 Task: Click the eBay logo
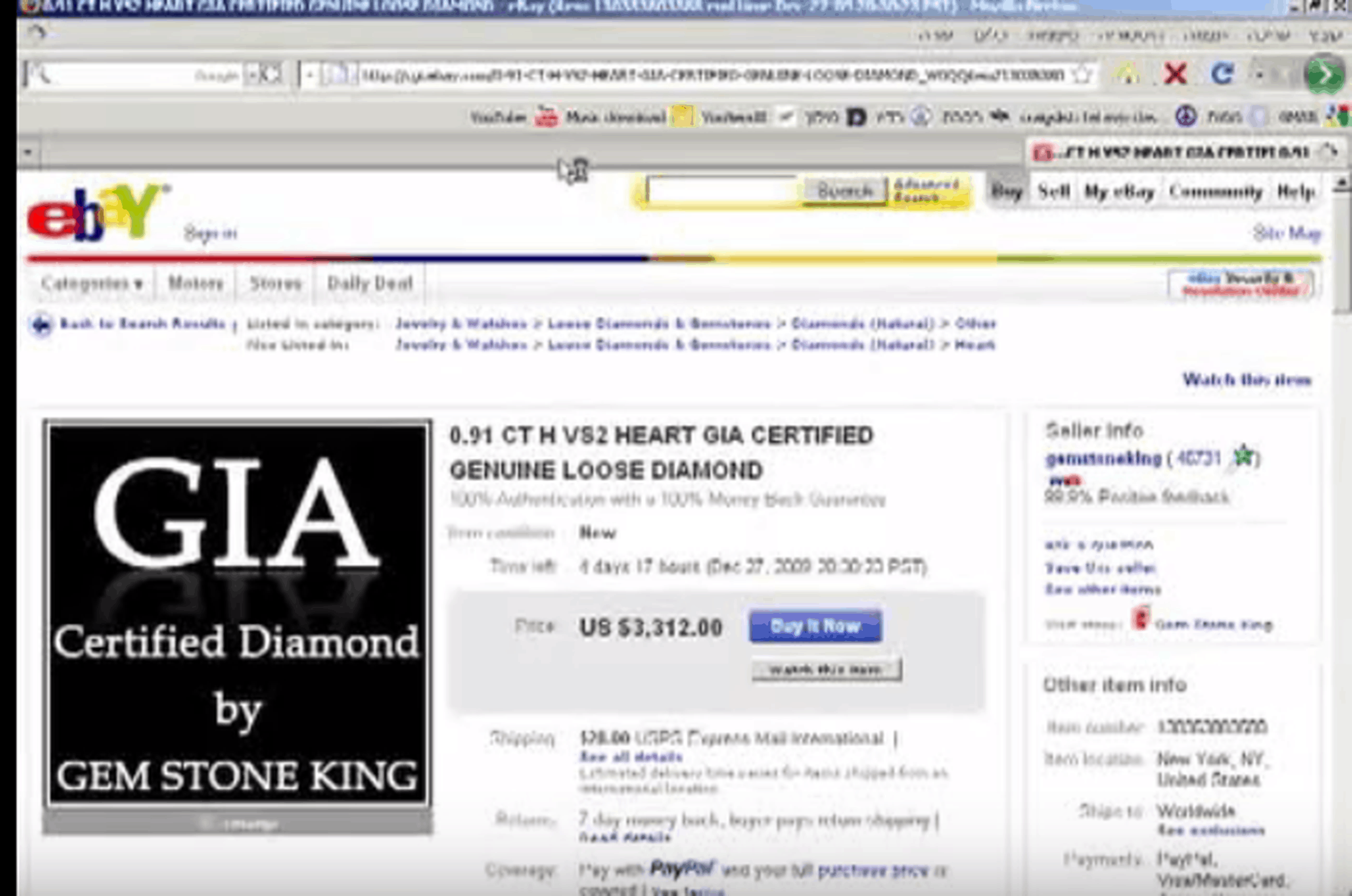96,211
